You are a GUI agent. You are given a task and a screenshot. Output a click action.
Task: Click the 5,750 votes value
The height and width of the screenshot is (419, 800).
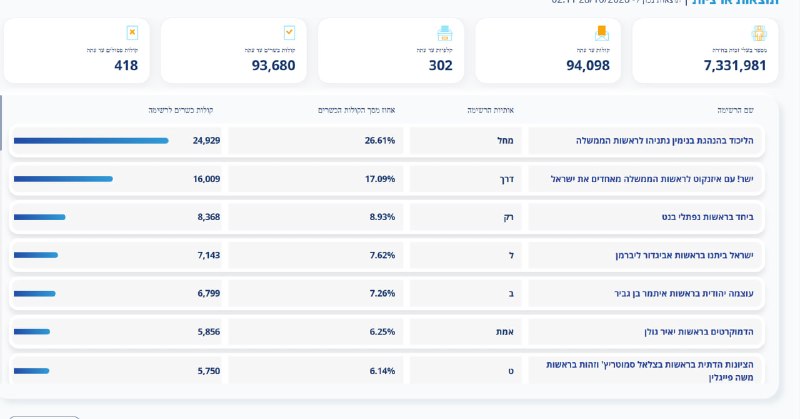click(209, 371)
